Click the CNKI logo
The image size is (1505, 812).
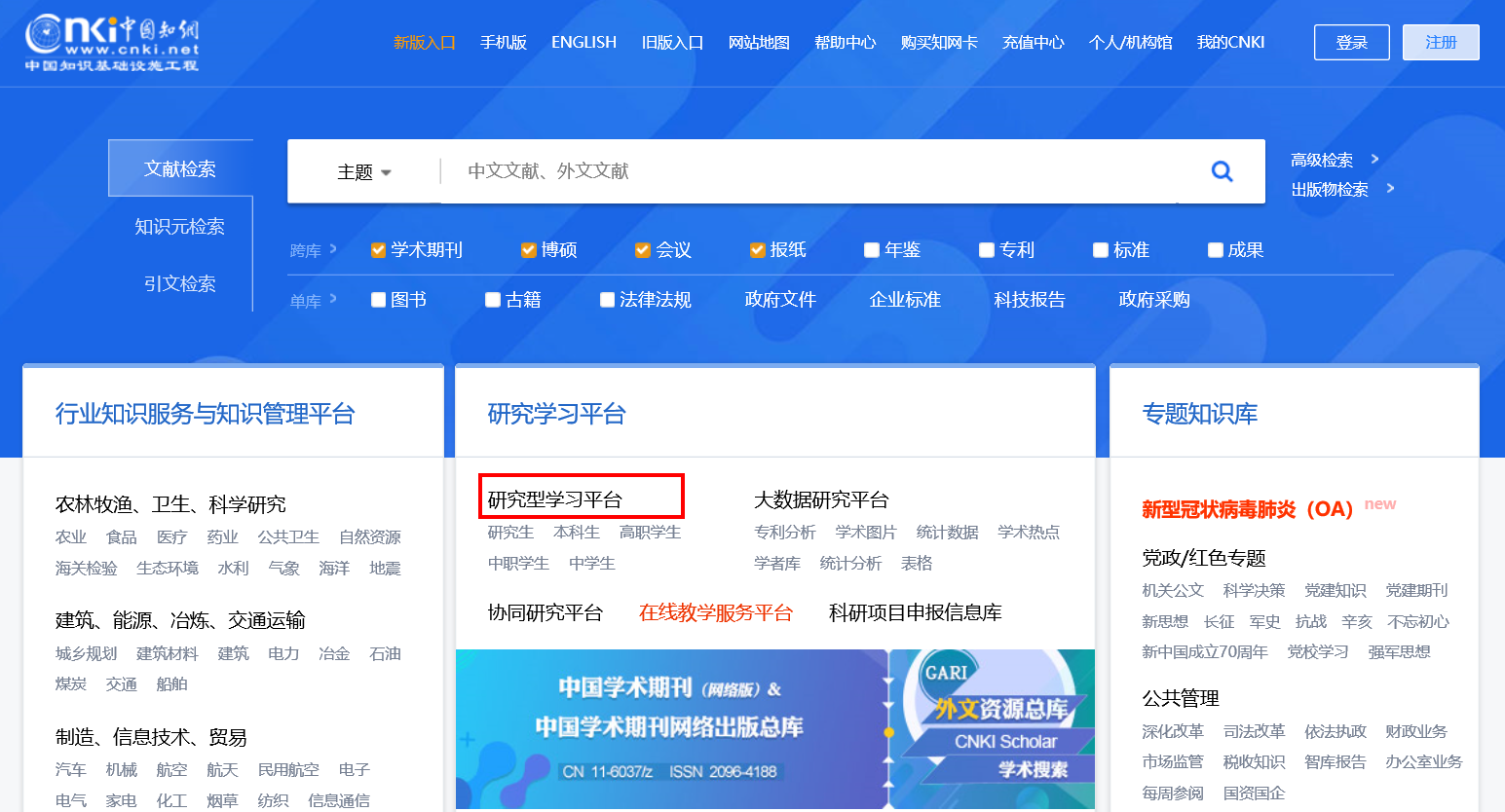click(111, 43)
